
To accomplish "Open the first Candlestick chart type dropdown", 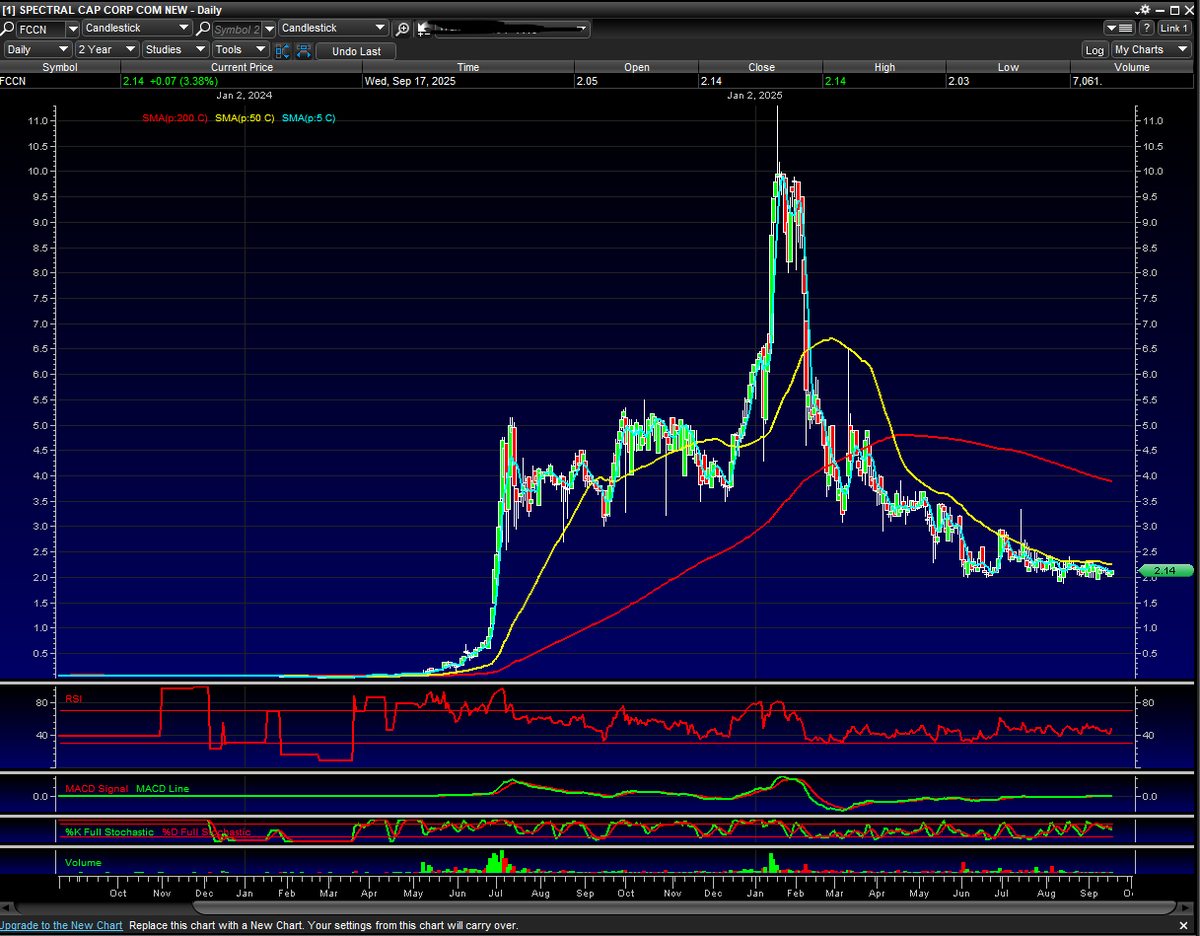I will click(137, 28).
